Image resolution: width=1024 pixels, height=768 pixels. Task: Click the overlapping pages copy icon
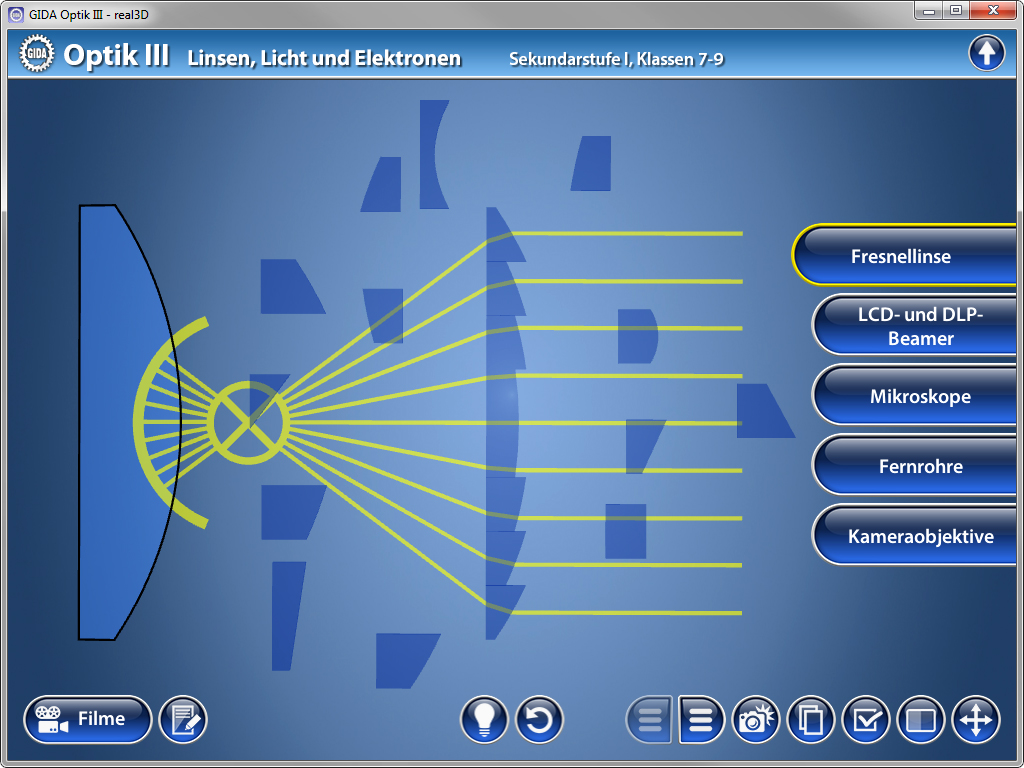point(810,719)
